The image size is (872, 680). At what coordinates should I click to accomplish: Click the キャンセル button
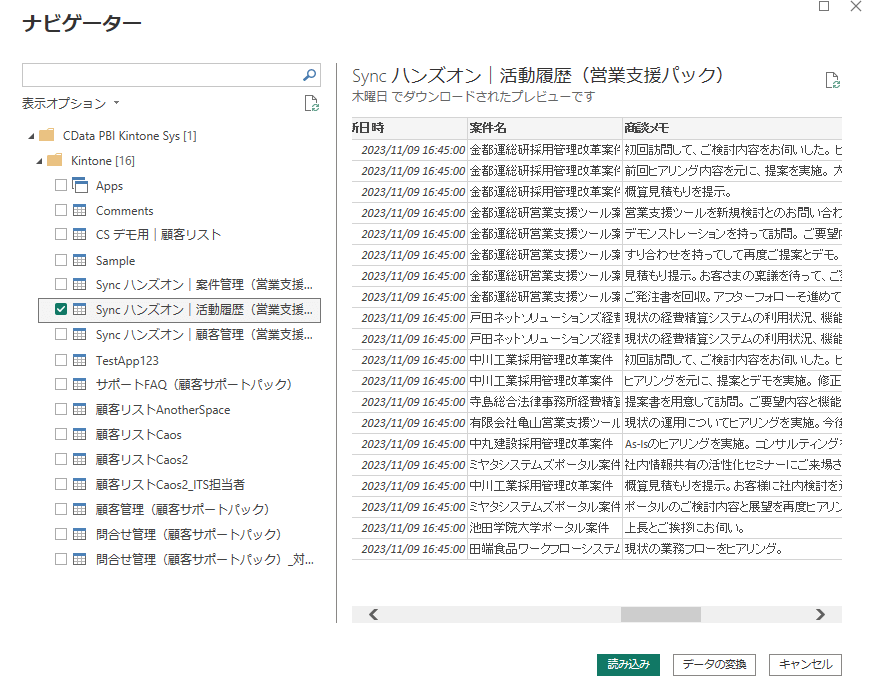click(805, 664)
